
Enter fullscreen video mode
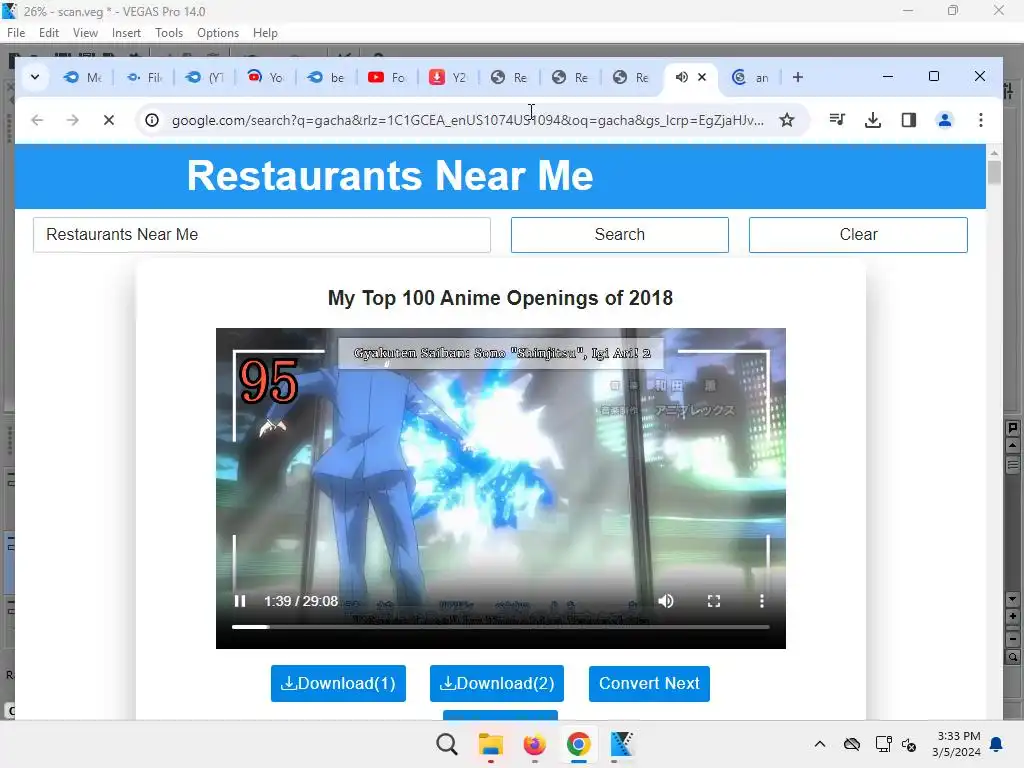click(x=714, y=601)
